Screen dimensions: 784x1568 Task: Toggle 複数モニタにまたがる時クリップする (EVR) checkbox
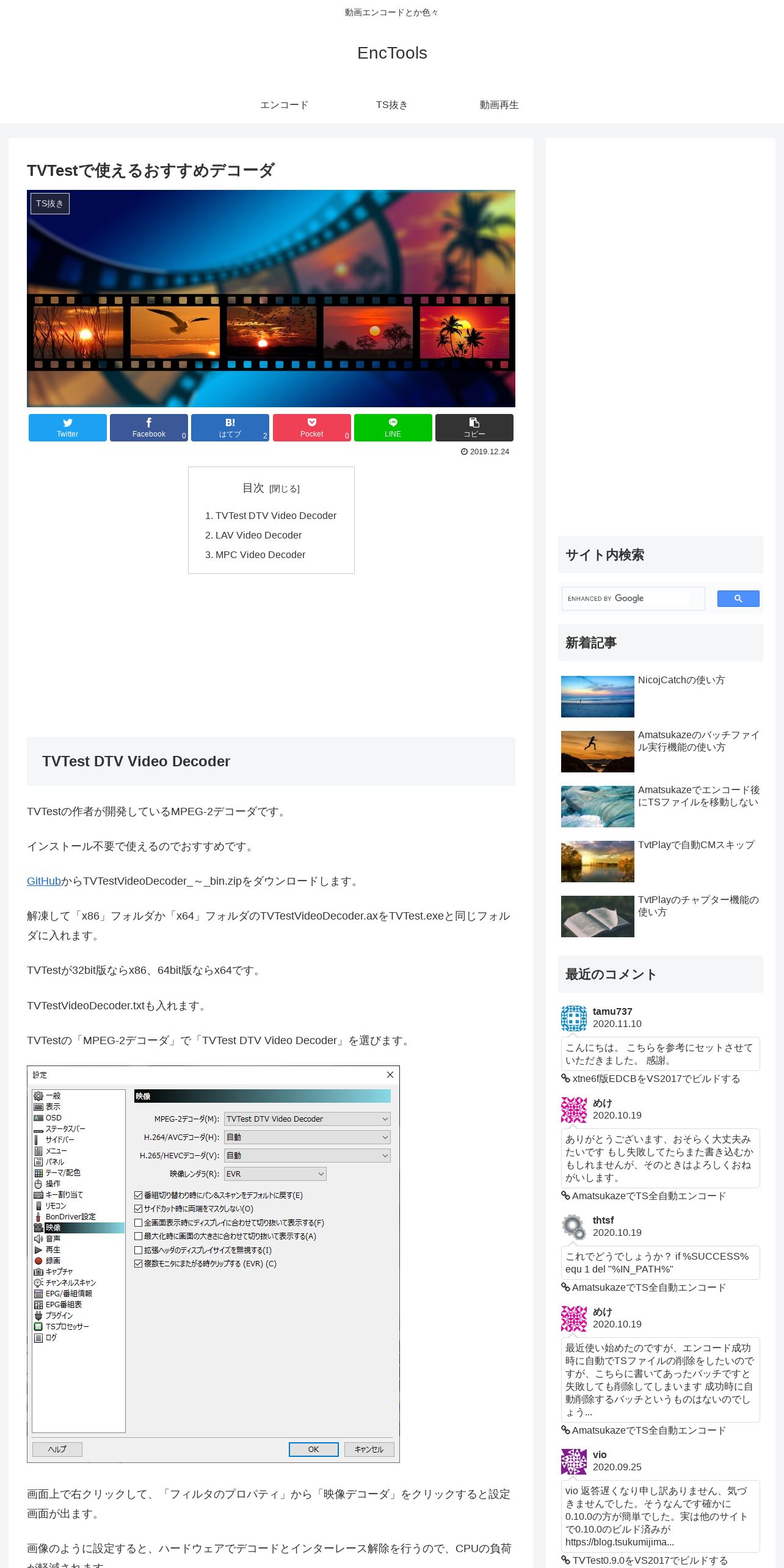tap(139, 1263)
